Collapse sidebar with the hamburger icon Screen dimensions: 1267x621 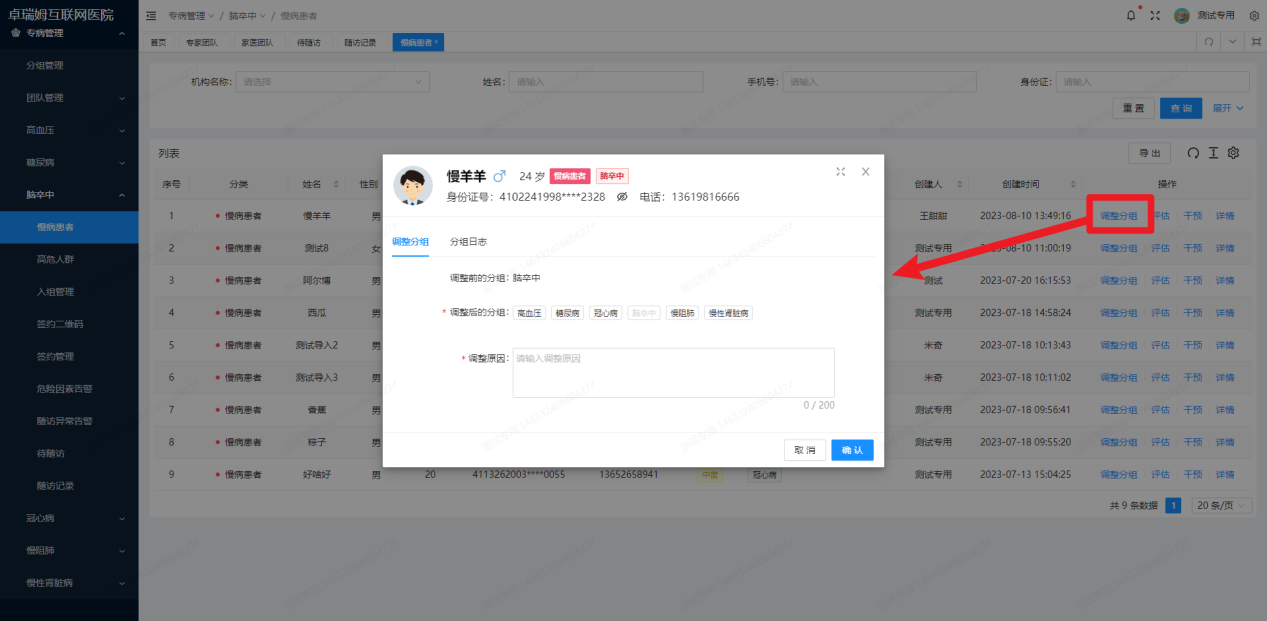(151, 16)
